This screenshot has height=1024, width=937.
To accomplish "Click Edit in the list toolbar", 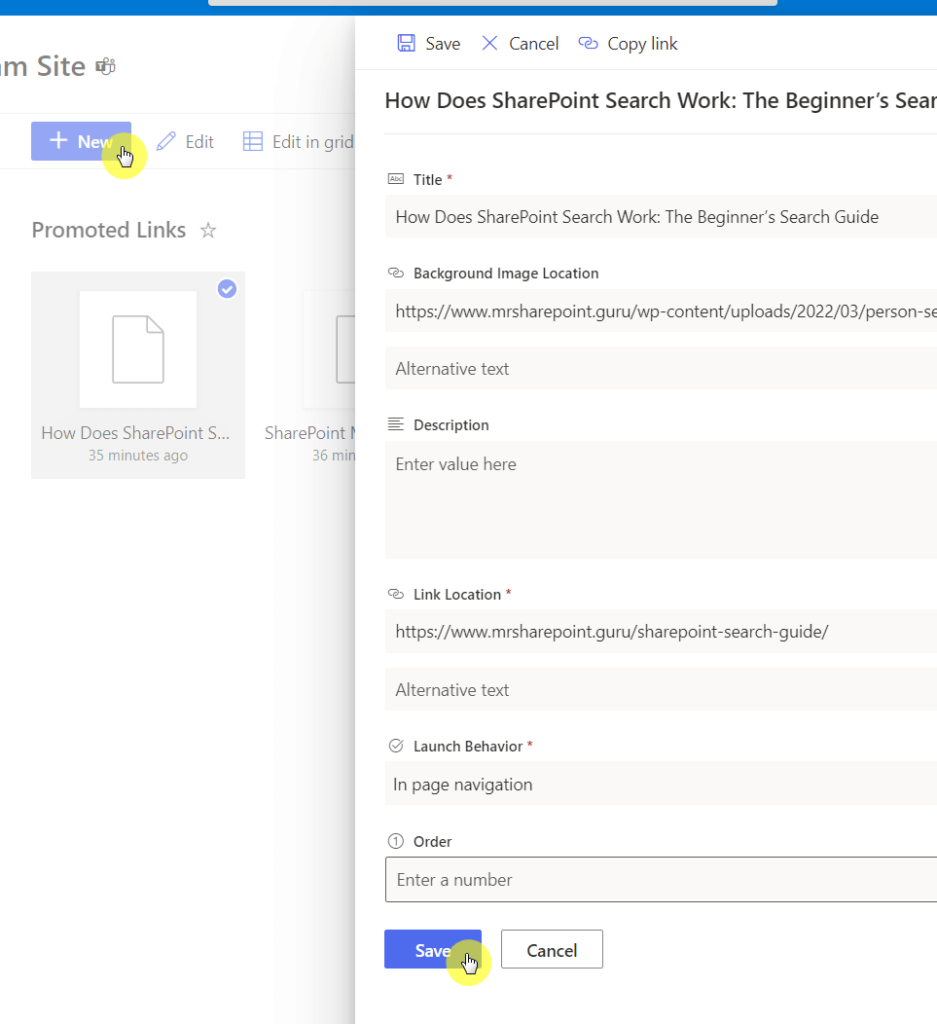I will tap(185, 142).
